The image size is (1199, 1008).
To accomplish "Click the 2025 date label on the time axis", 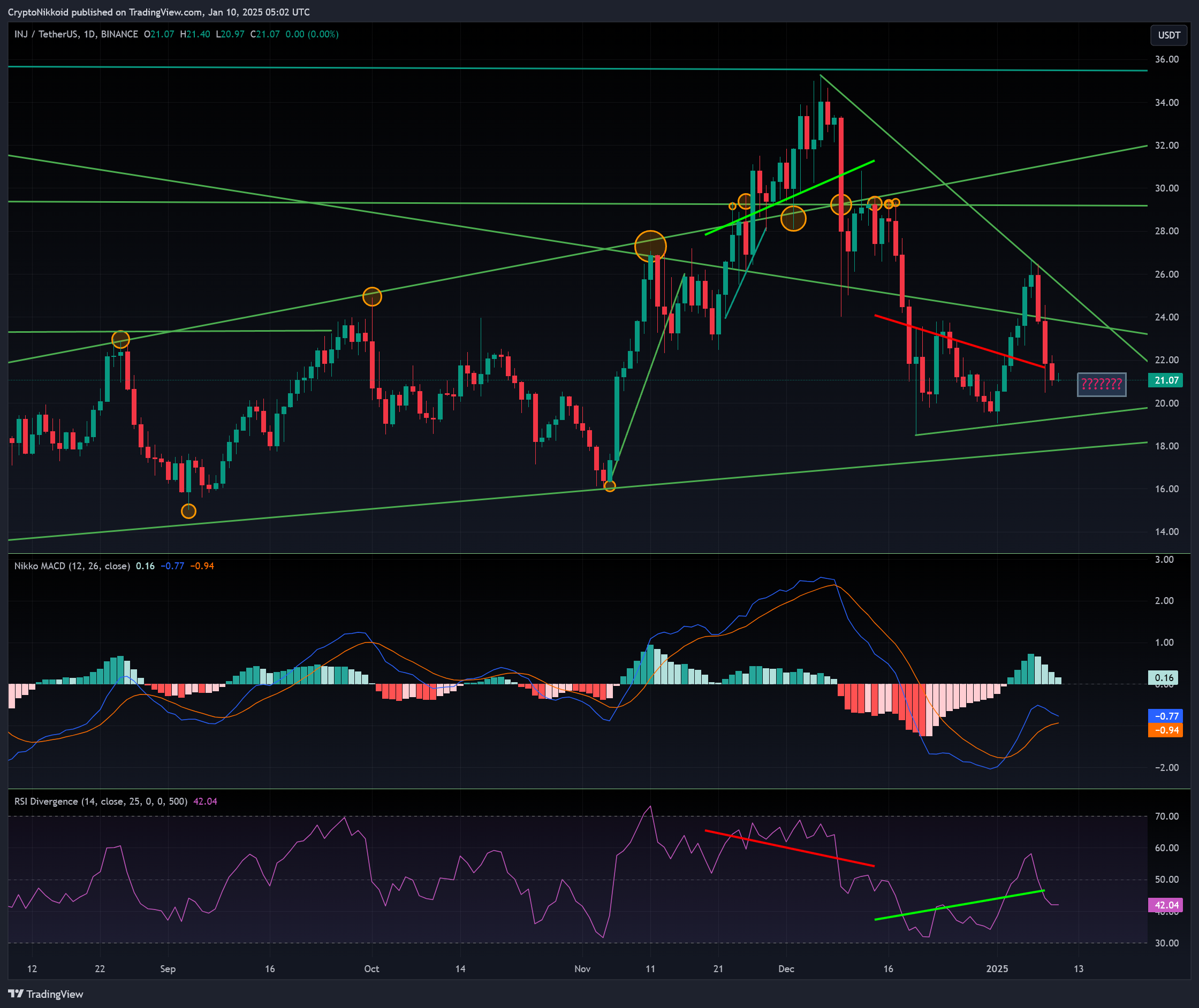I will pyautogui.click(x=997, y=968).
